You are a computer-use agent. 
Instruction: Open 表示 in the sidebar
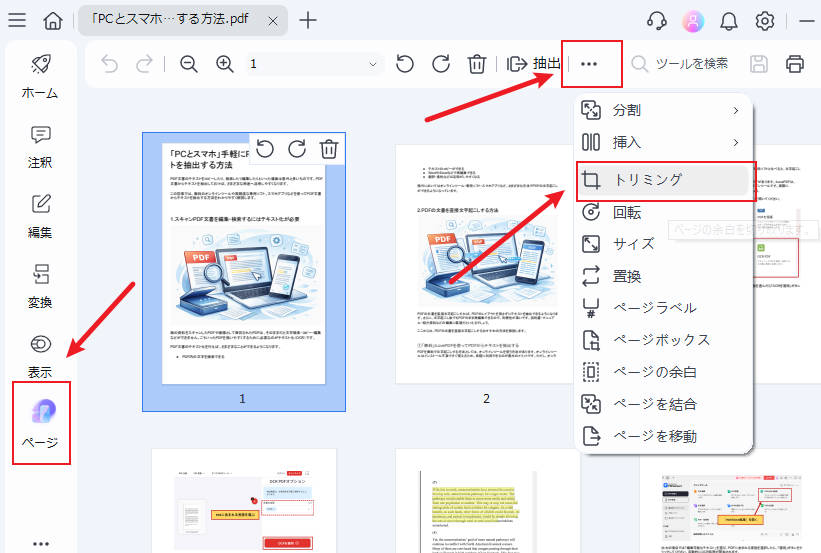(40, 357)
